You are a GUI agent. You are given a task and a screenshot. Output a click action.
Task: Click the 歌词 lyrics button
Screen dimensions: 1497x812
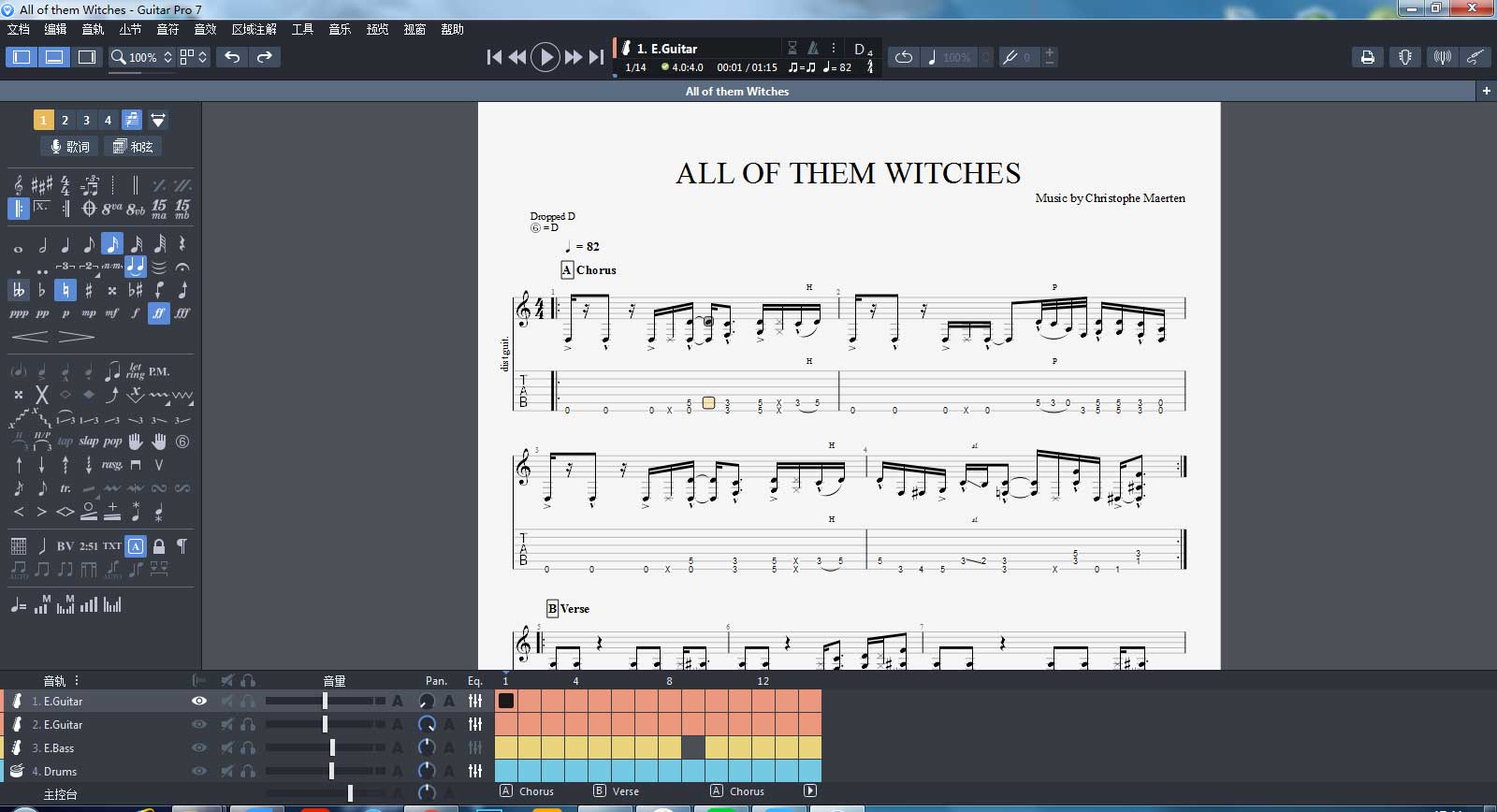tap(70, 146)
